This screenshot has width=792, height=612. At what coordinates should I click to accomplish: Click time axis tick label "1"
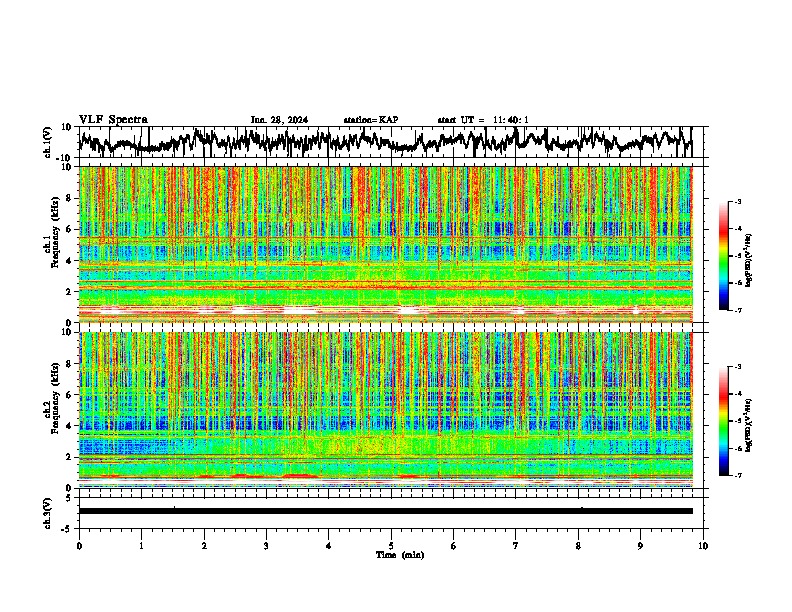(x=141, y=546)
